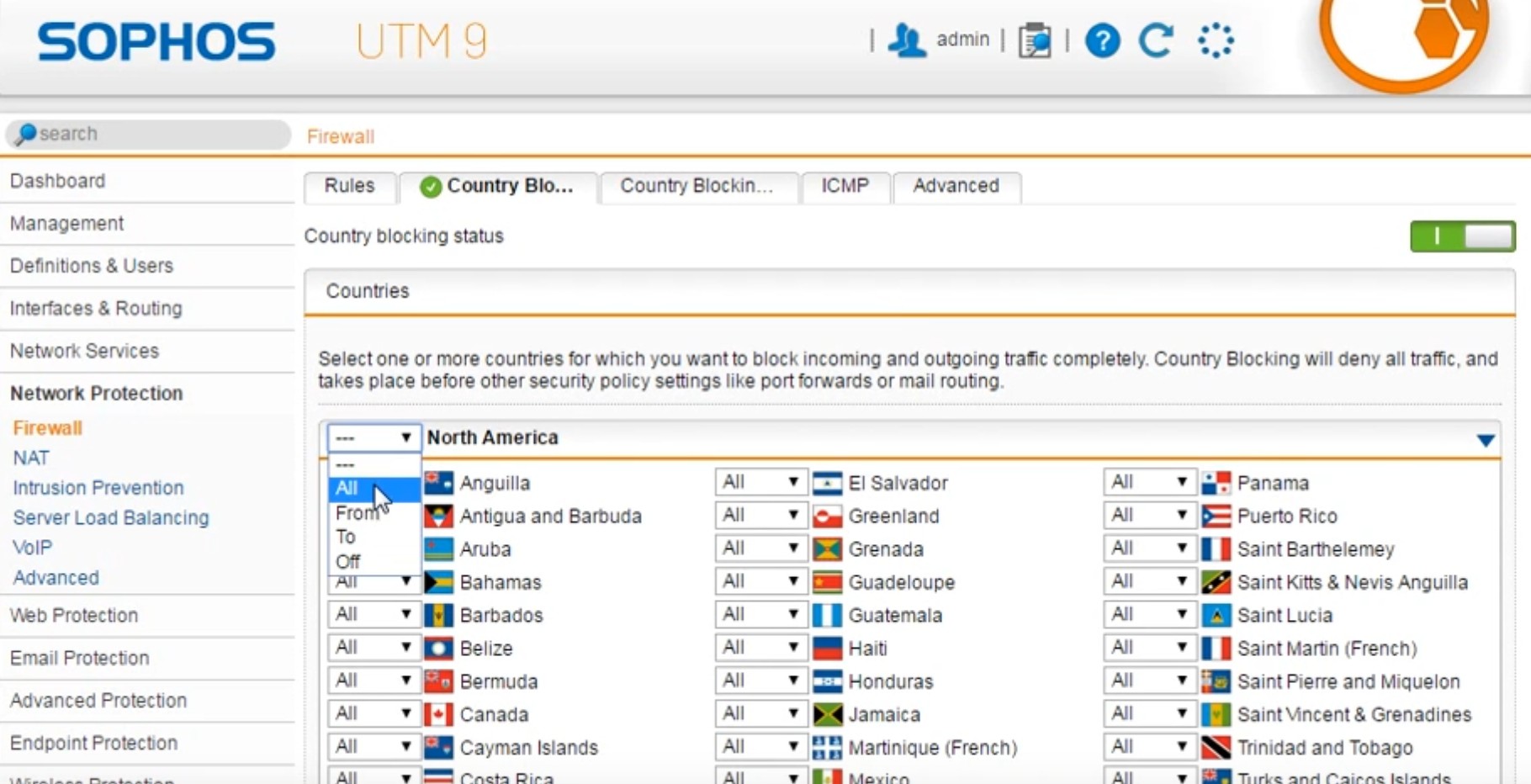The height and width of the screenshot is (784, 1531).
Task: Go to Server Load Balancing
Action: (111, 518)
